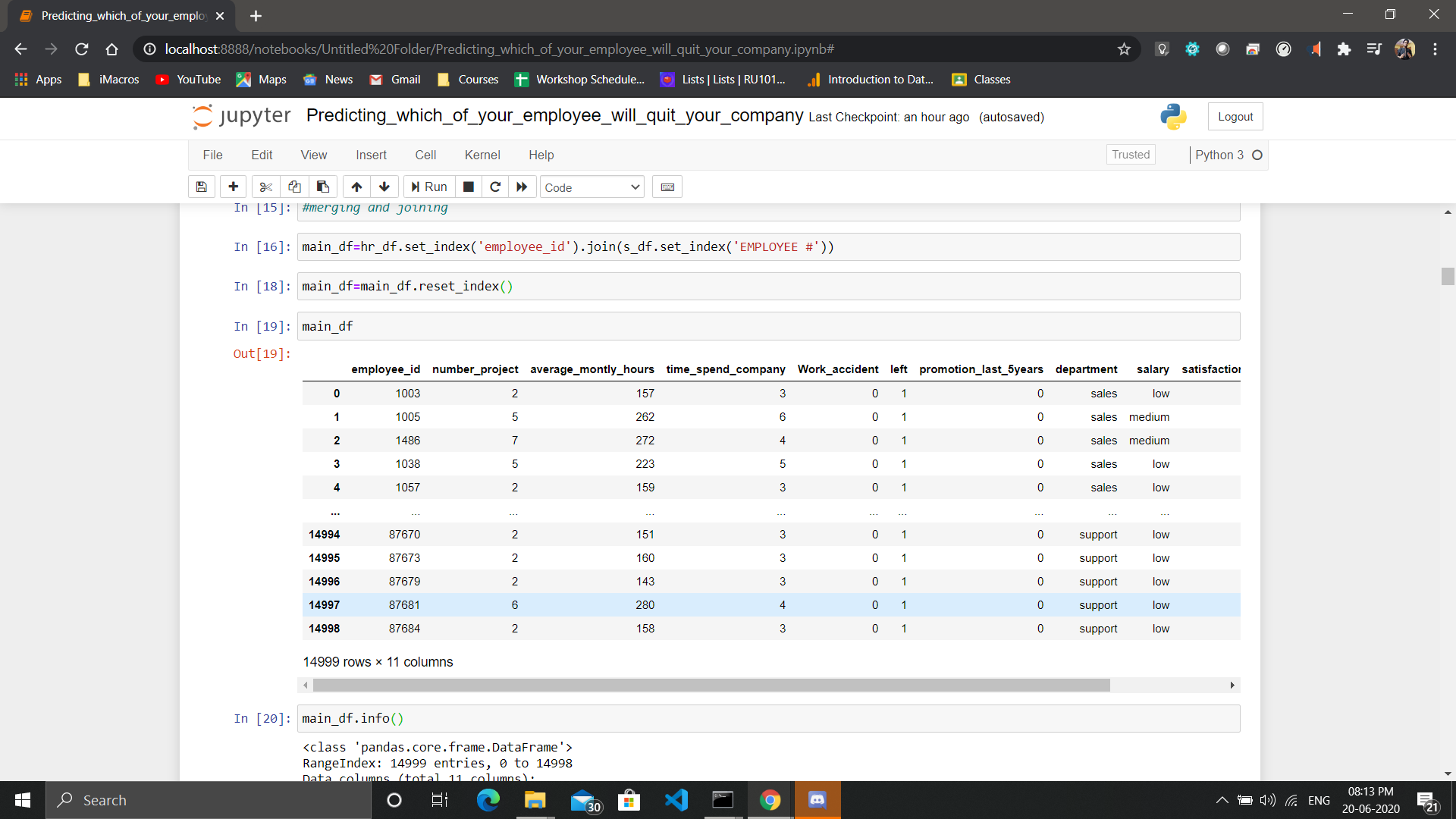This screenshot has width=1456, height=819.
Task: Open the Cell menu
Action: [x=425, y=155]
